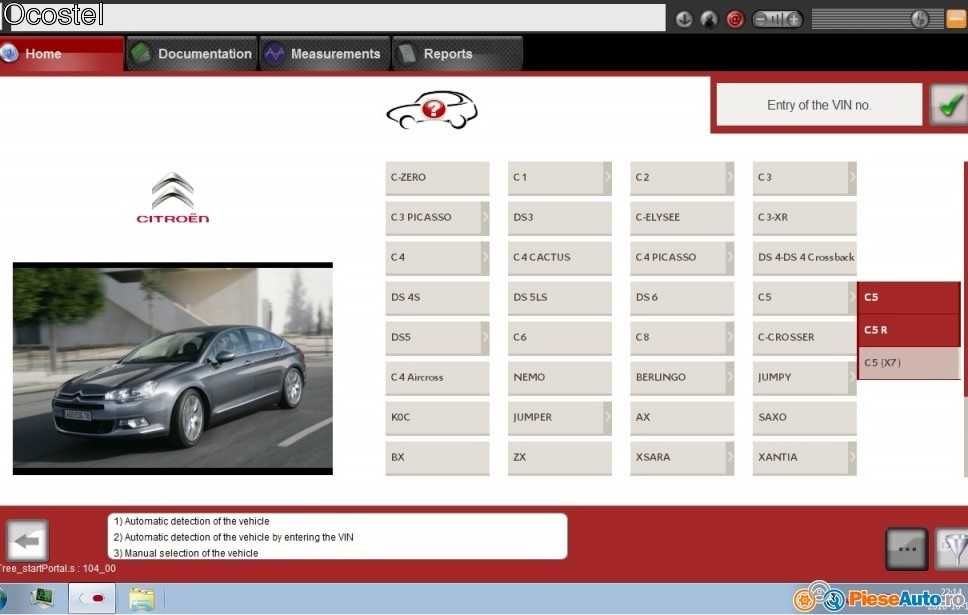Select the C6 model
Screen dimensions: 968x615
tap(559, 338)
